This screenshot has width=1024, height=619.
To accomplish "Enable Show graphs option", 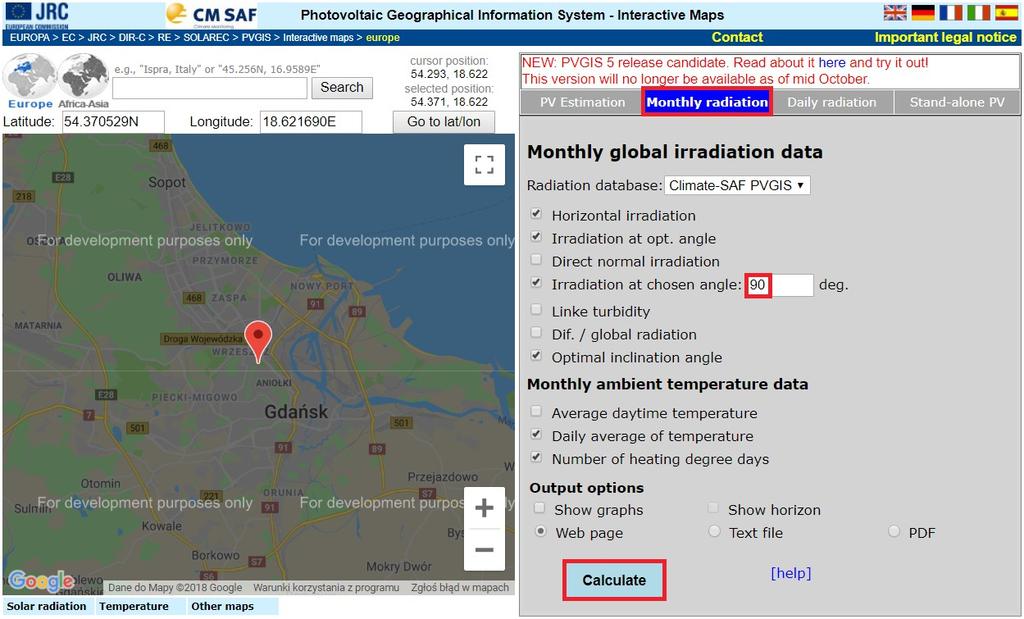I will (539, 508).
